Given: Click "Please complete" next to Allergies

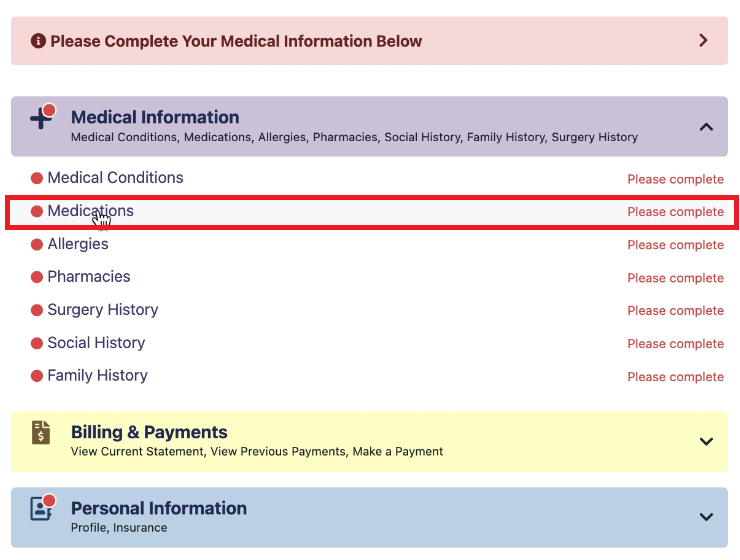Looking at the screenshot, I should [675, 245].
